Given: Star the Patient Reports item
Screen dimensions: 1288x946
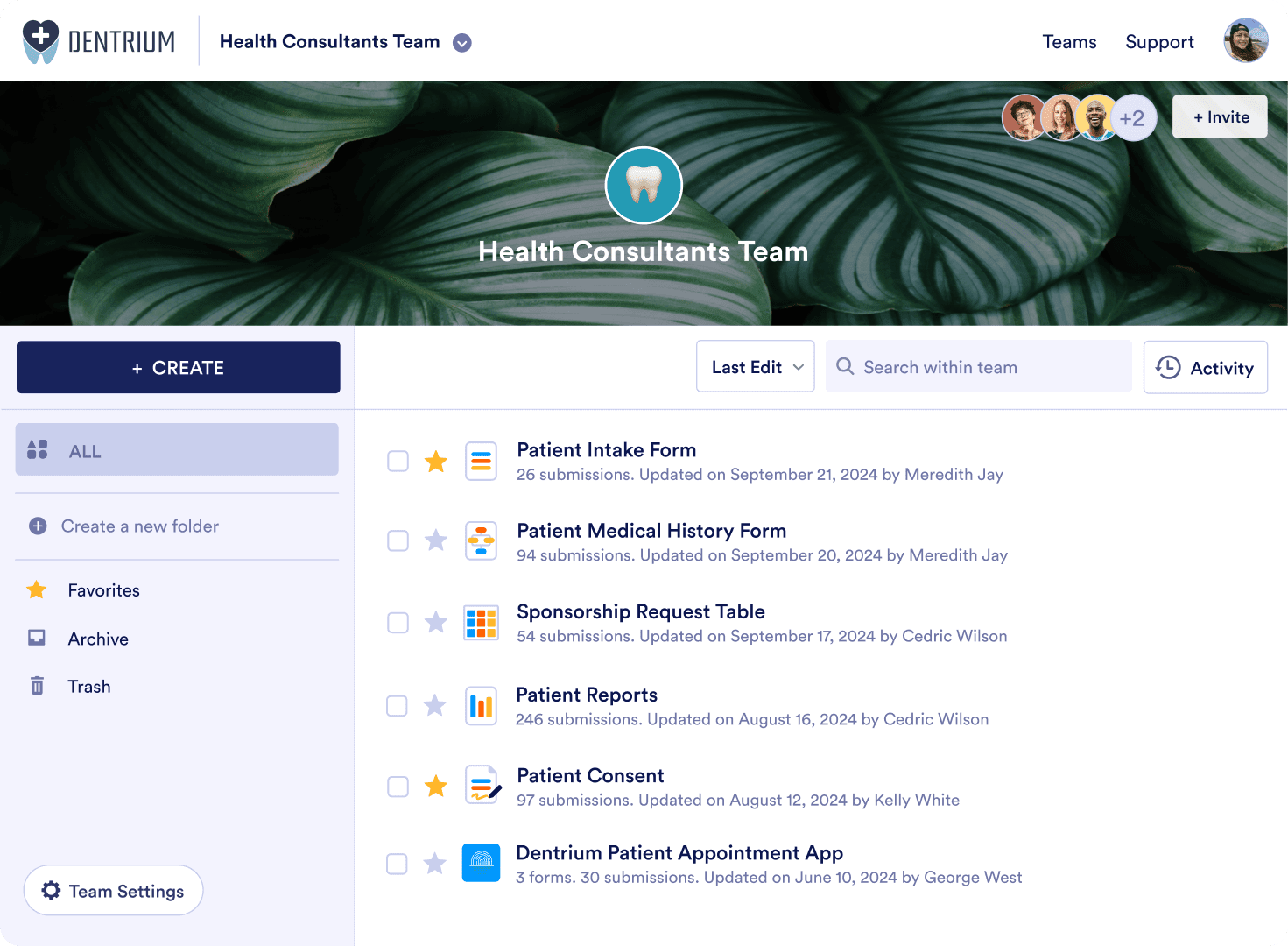Looking at the screenshot, I should tap(435, 706).
